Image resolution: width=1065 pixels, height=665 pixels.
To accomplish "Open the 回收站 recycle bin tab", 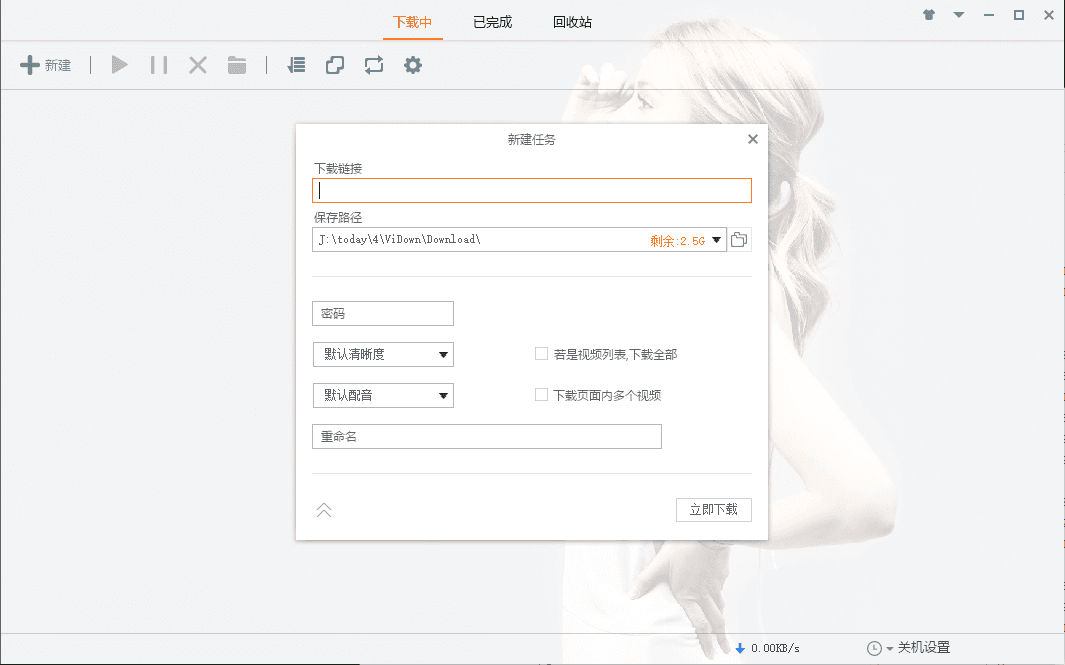I will pyautogui.click(x=570, y=21).
